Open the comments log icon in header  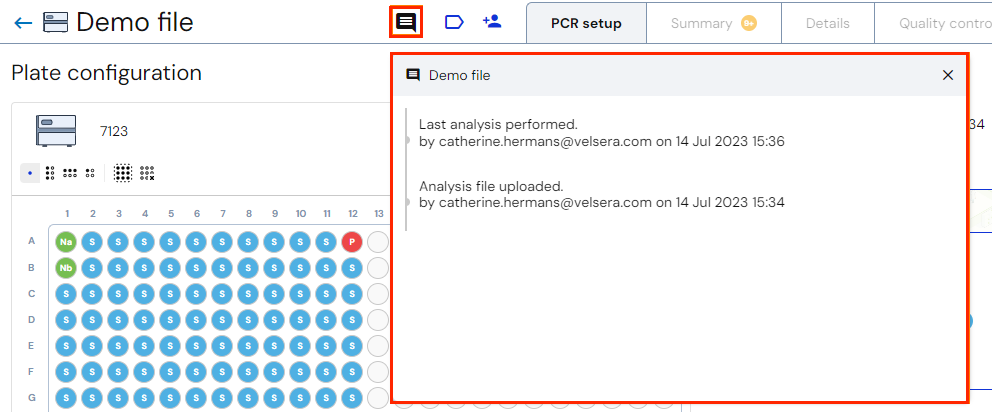406,23
